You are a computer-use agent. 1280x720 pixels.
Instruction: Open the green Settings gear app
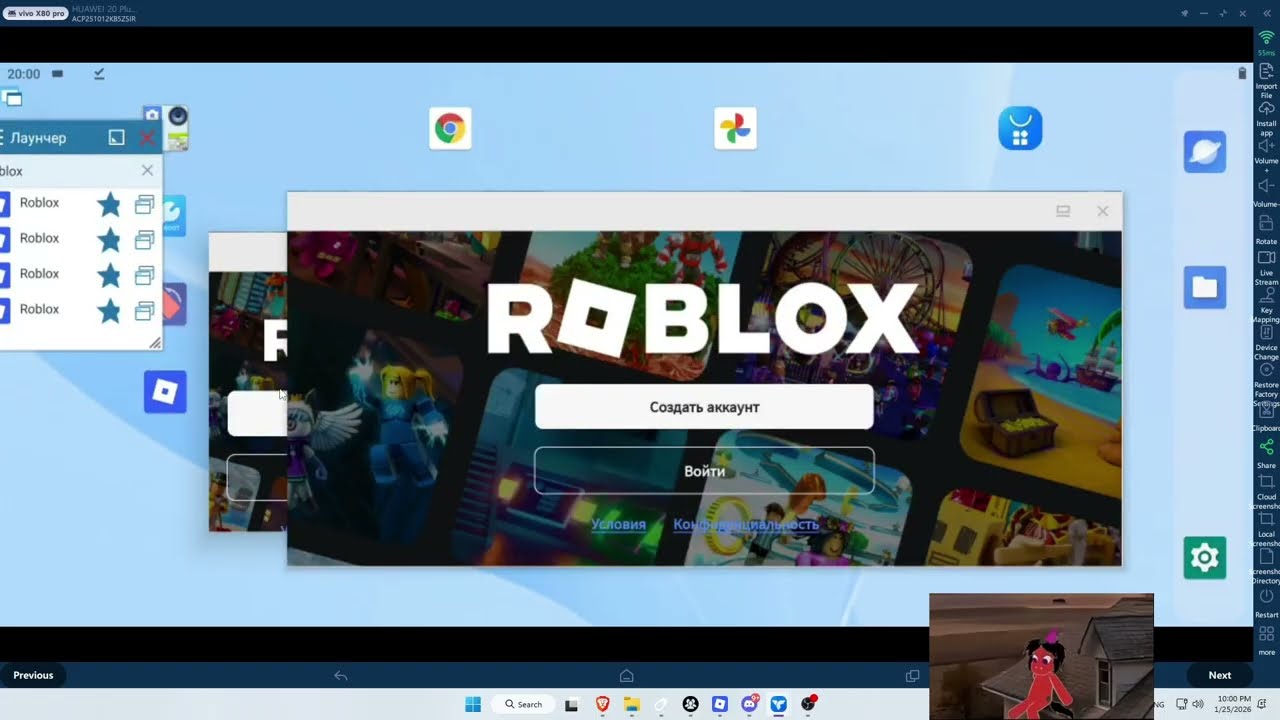coord(1204,558)
